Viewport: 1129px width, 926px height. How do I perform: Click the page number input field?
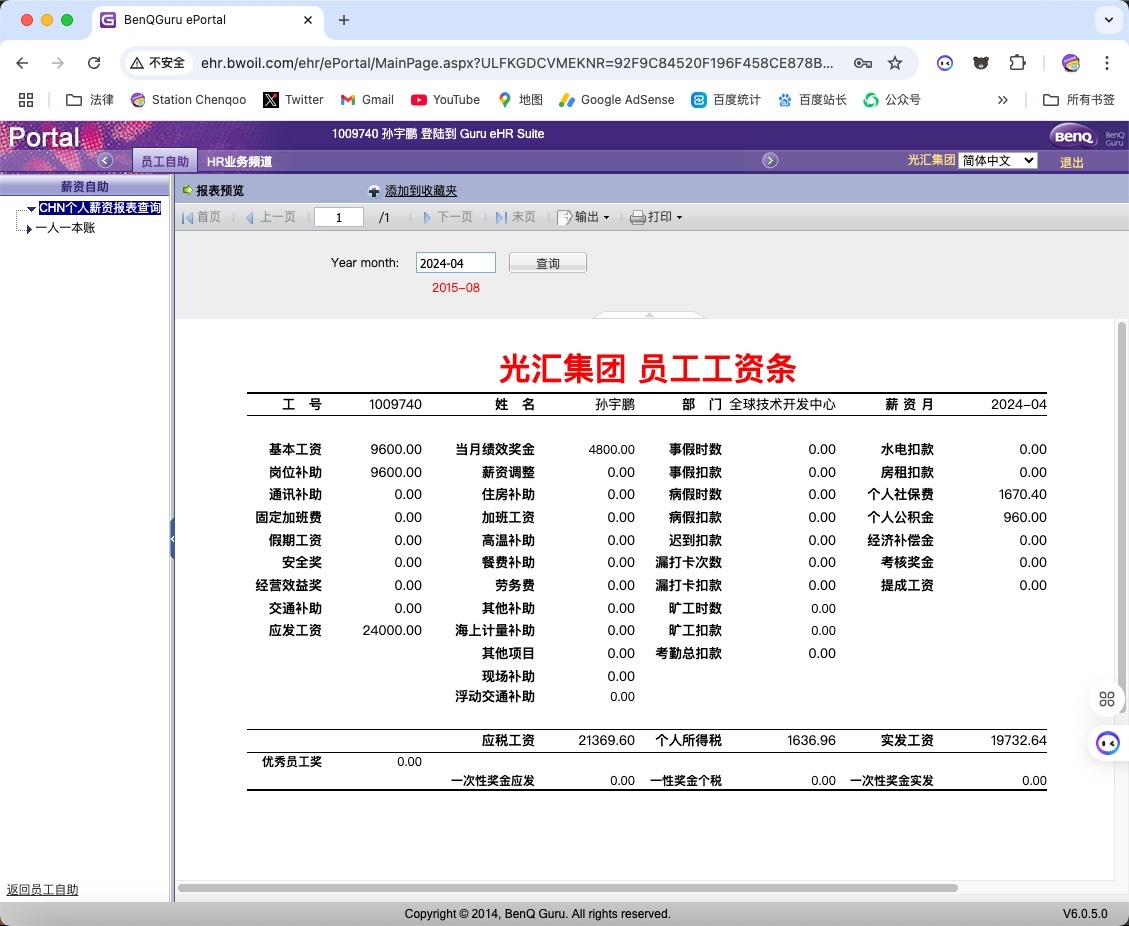tap(339, 217)
